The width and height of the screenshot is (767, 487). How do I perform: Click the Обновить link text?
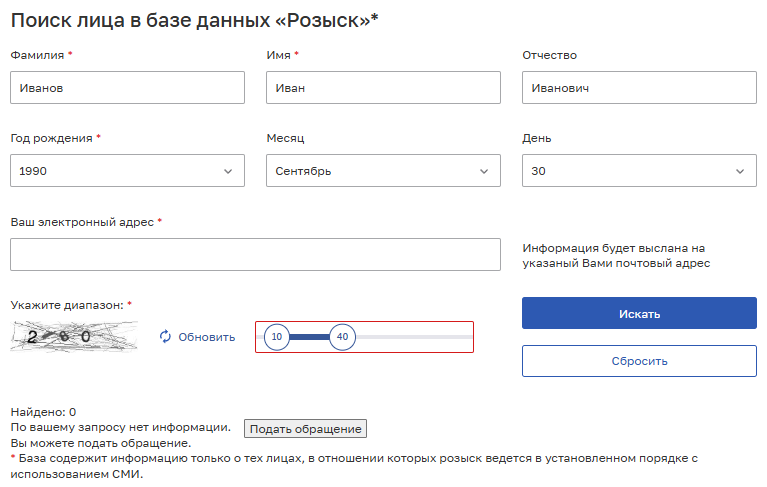click(207, 337)
